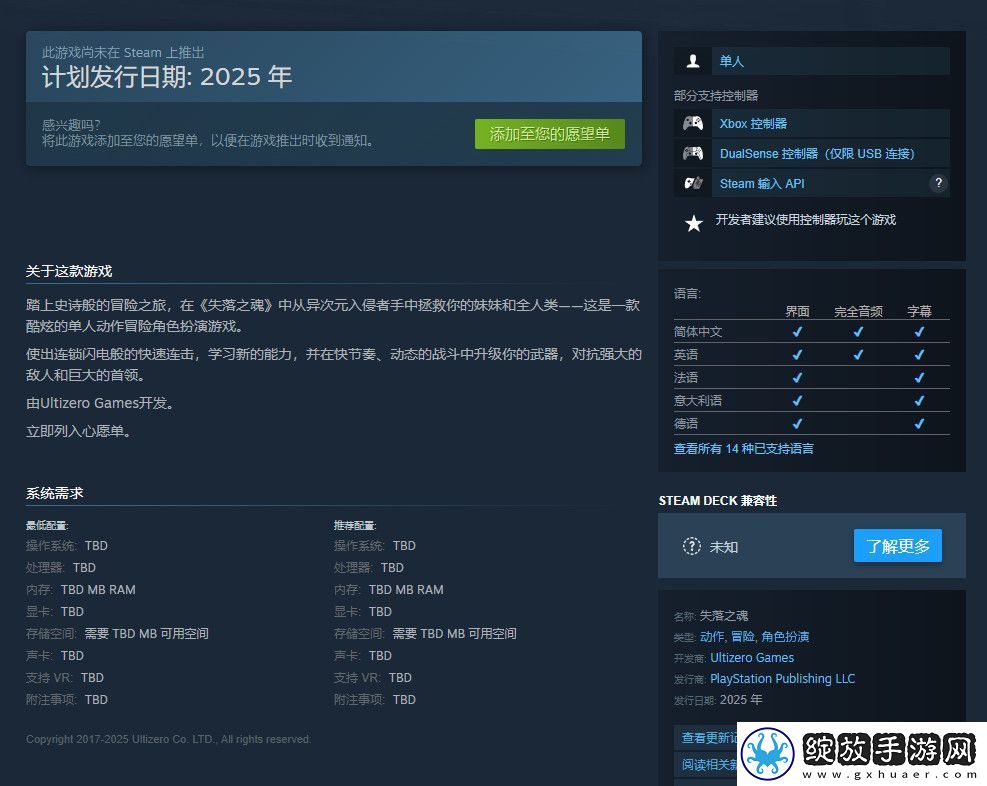The image size is (987, 786).
Task: Open the 单人 single-player category link
Action: point(731,61)
